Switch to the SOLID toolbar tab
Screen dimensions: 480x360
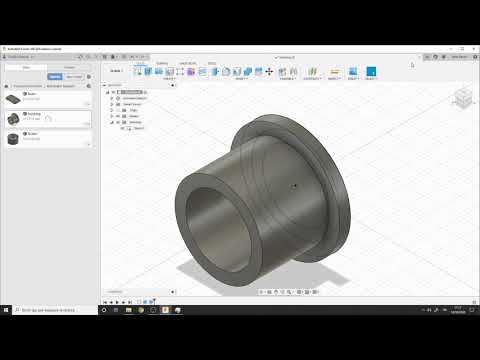coord(141,63)
